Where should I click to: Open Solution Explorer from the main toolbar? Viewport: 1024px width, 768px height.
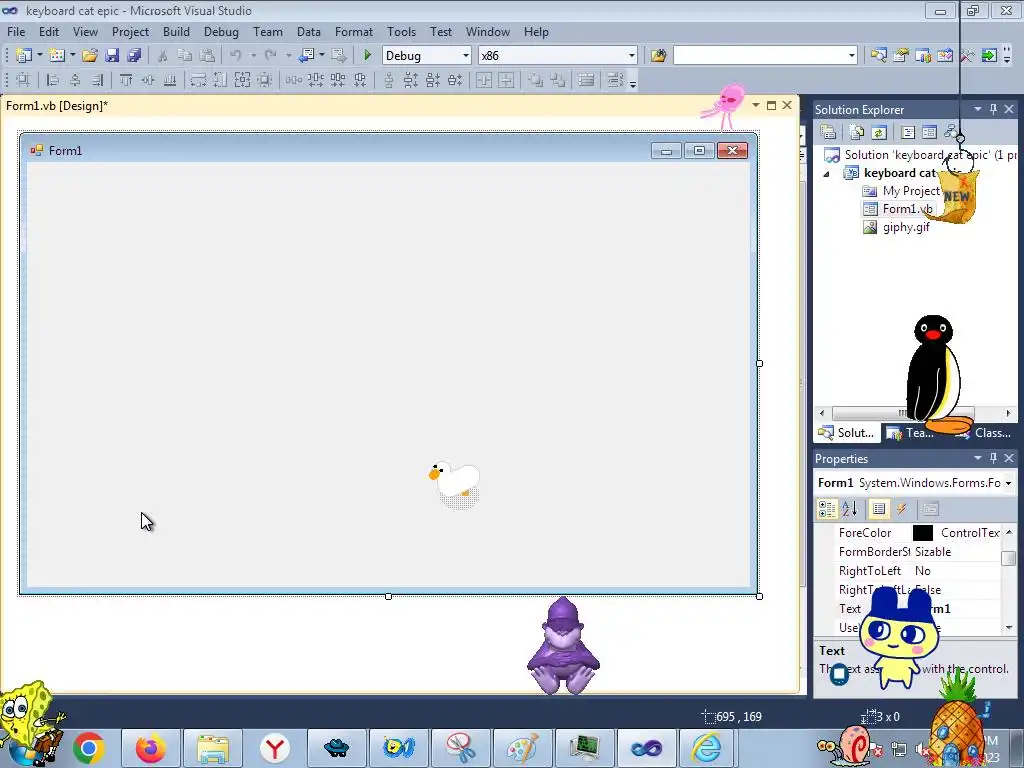point(878,56)
